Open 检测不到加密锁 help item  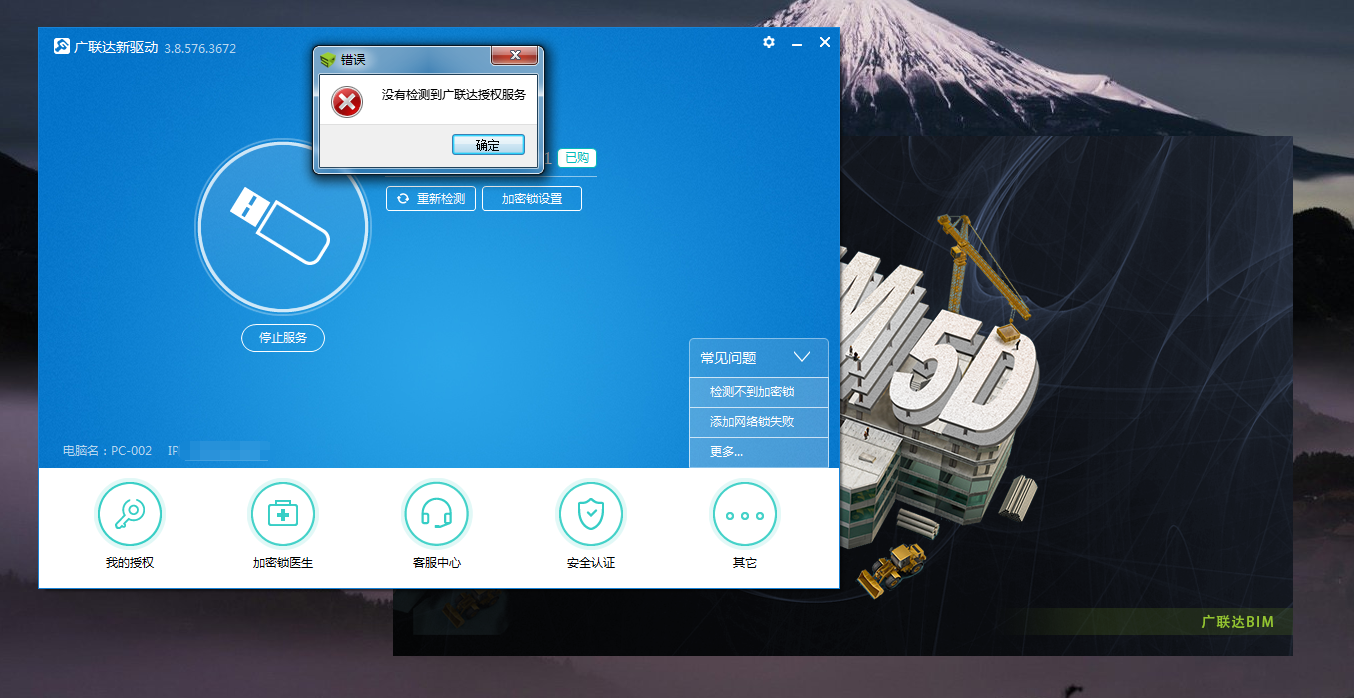(x=759, y=392)
